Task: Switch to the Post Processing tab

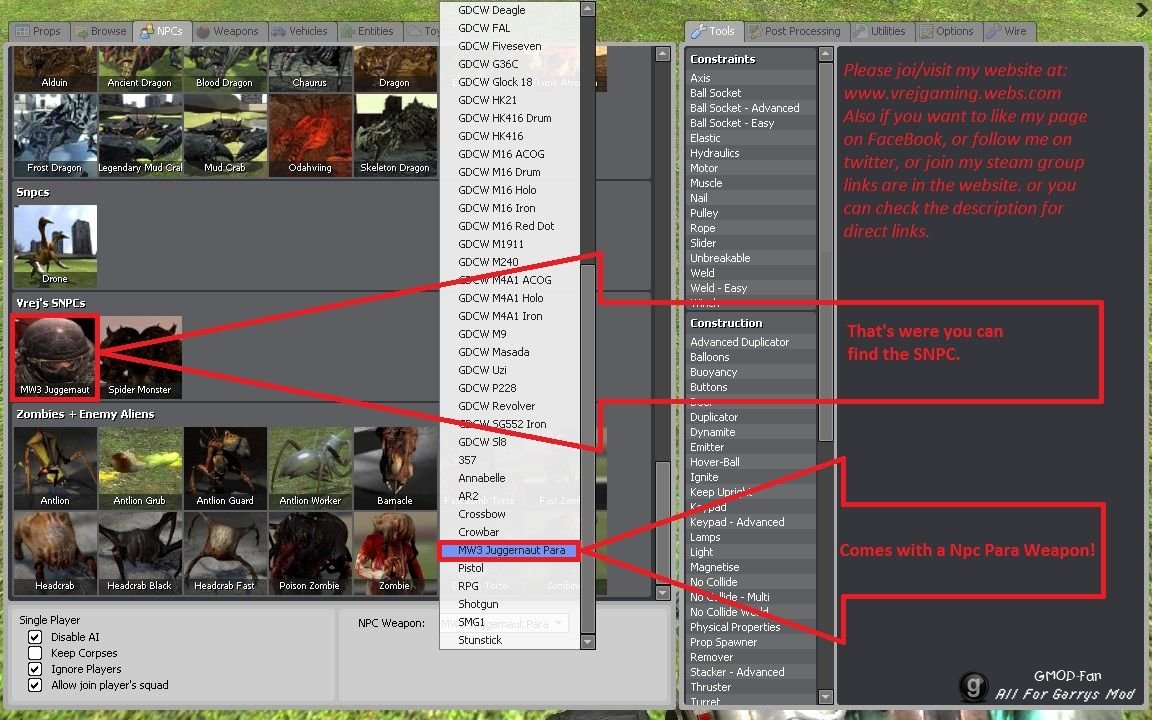Action: [x=795, y=32]
